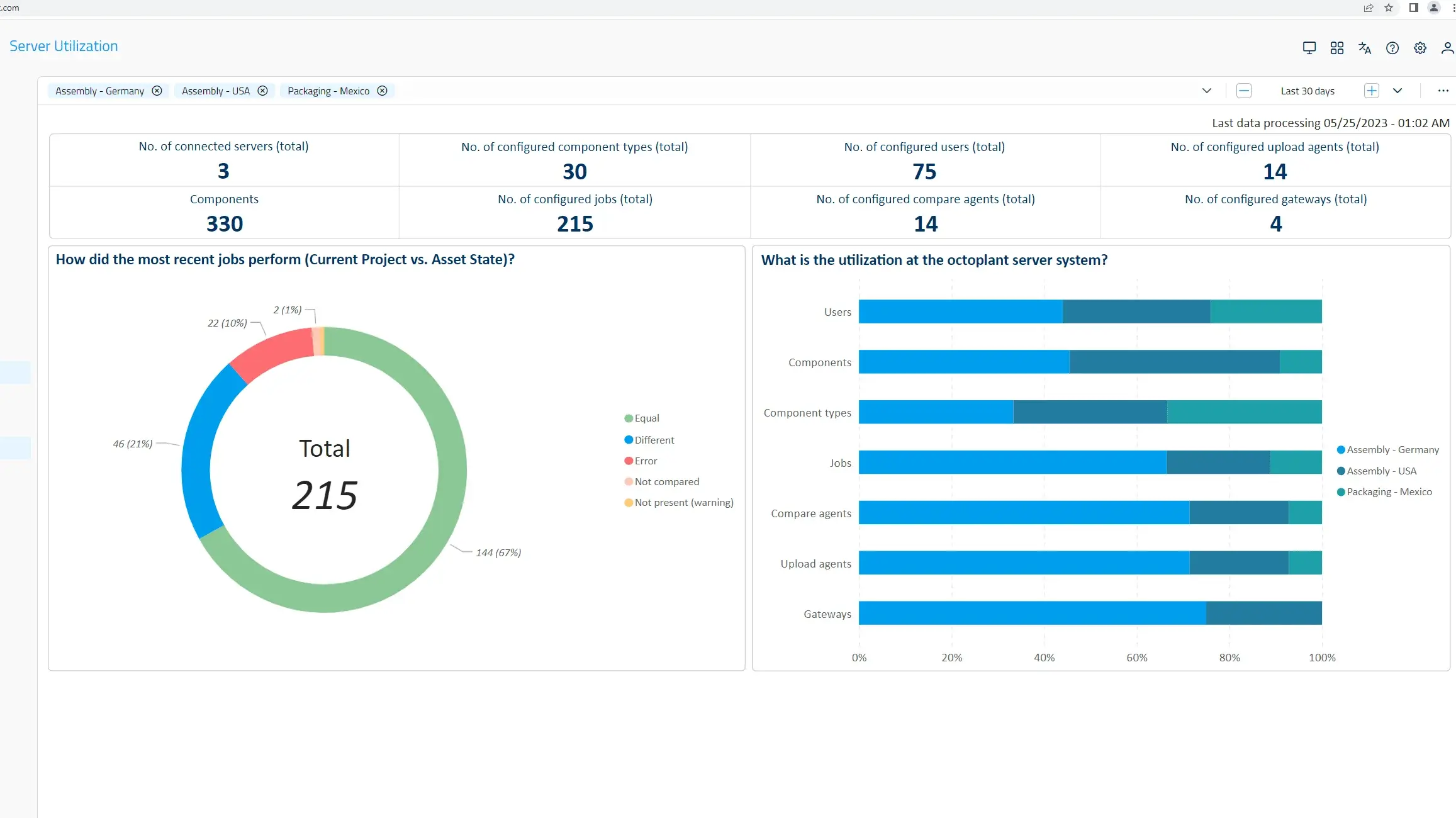The height and width of the screenshot is (818, 1456).
Task: Click the plus button after Last 30 days
Action: [x=1371, y=91]
